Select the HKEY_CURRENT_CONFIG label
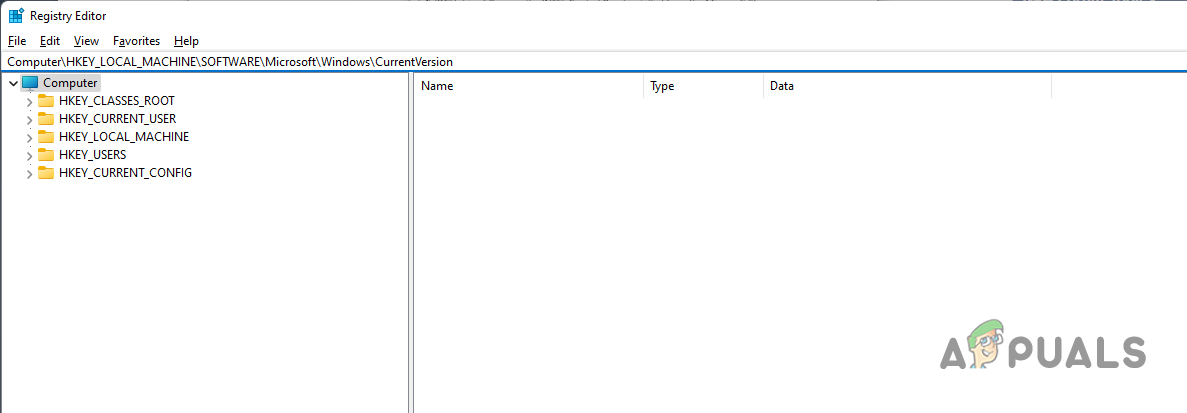 tap(126, 172)
